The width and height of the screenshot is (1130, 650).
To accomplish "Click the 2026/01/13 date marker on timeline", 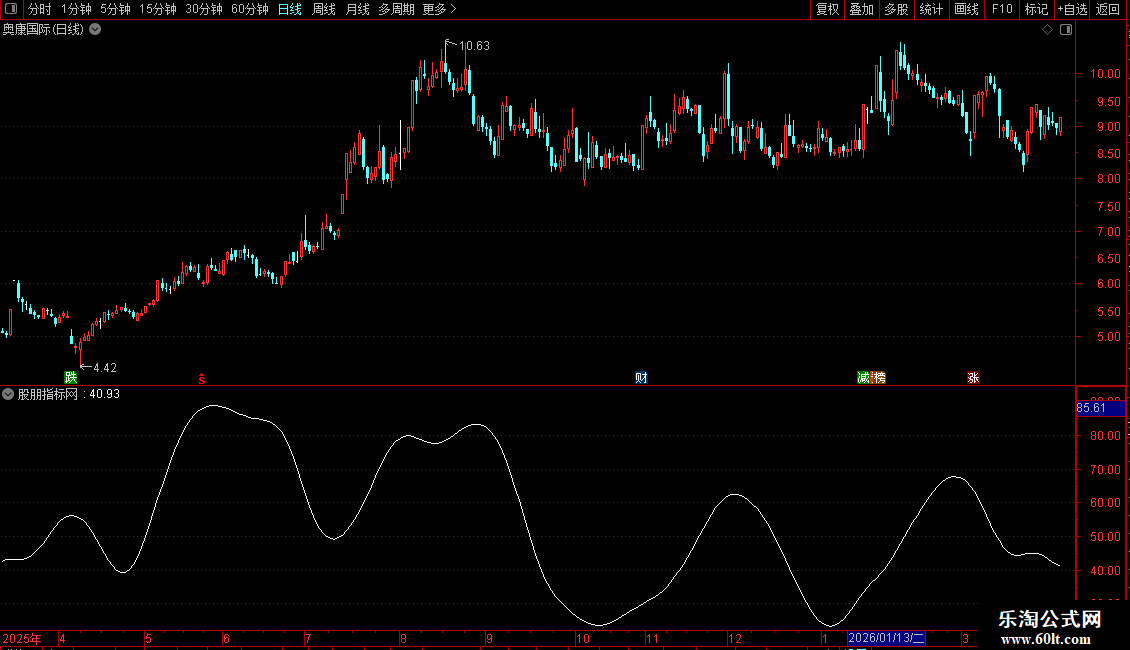I will [x=886, y=638].
